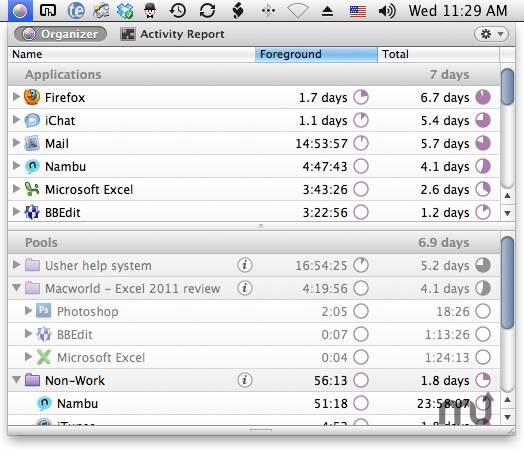524x455 pixels.
Task: Select the Microsoft Excel row in Applications
Action: click(x=254, y=189)
